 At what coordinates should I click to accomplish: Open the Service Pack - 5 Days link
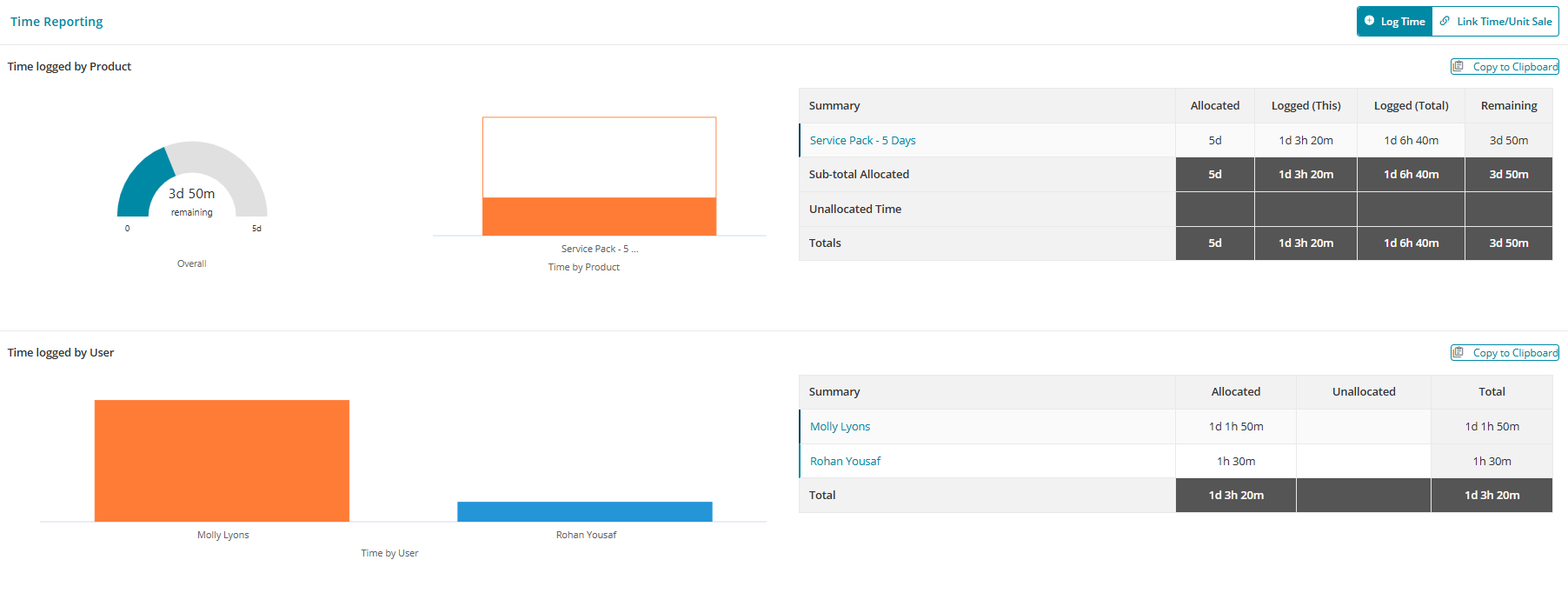click(x=862, y=141)
